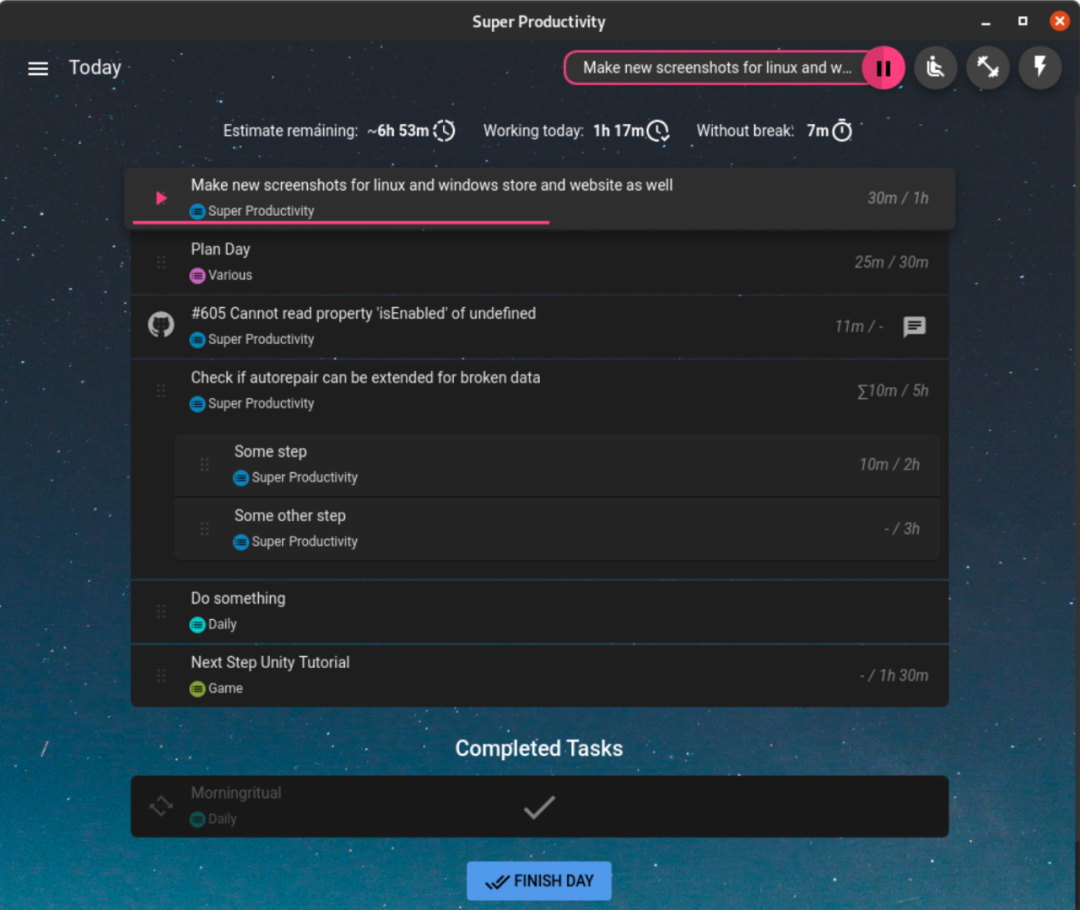Click the '∑10m / 5h' time estimate
1080x910 pixels.
[893, 391]
